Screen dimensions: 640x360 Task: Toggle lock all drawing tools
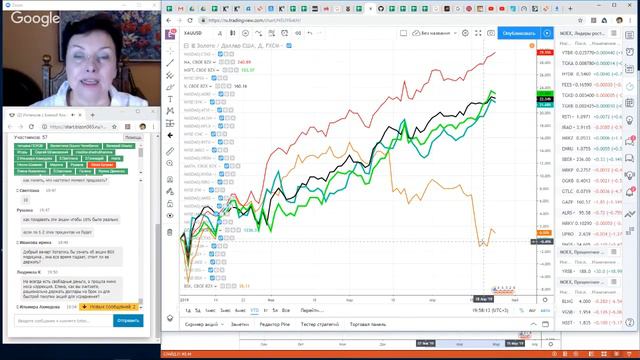(170, 204)
